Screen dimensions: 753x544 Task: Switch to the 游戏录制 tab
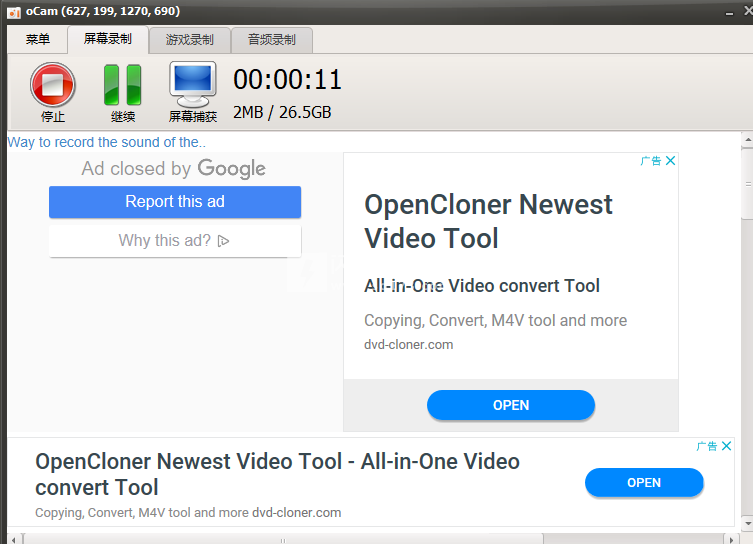pos(190,40)
